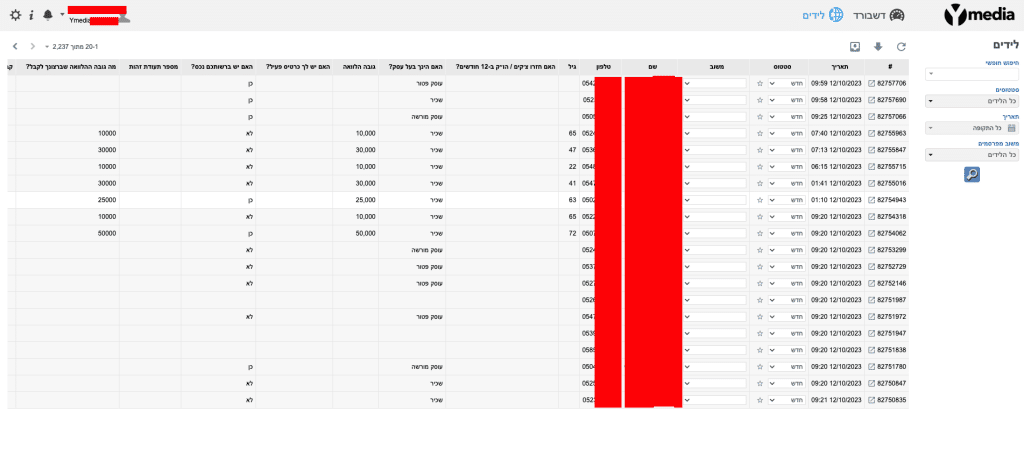Image resolution: width=1024 pixels, height=449 pixels.
Task: Go to the previous page of leads
Action: pos(33,46)
